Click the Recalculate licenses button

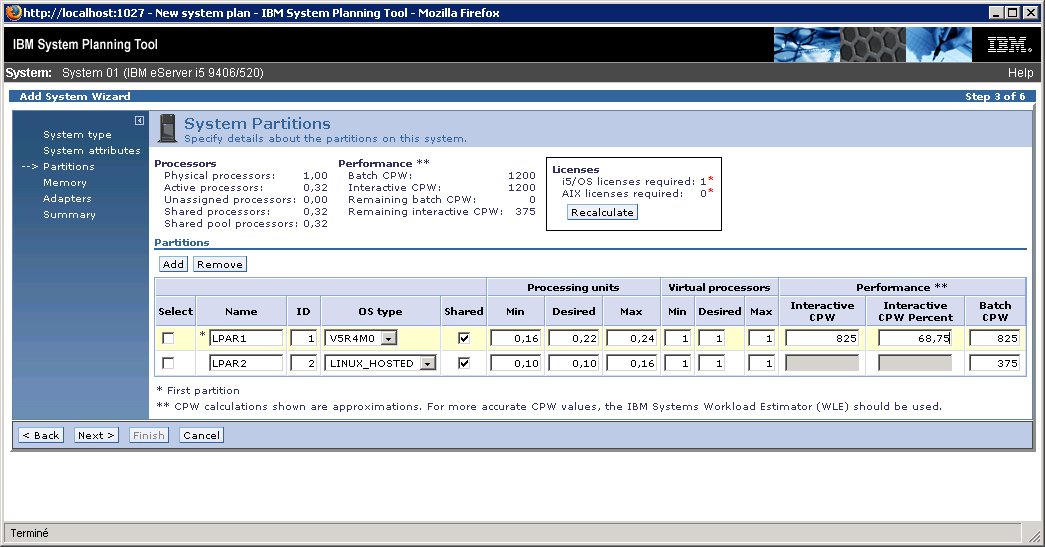pos(602,213)
